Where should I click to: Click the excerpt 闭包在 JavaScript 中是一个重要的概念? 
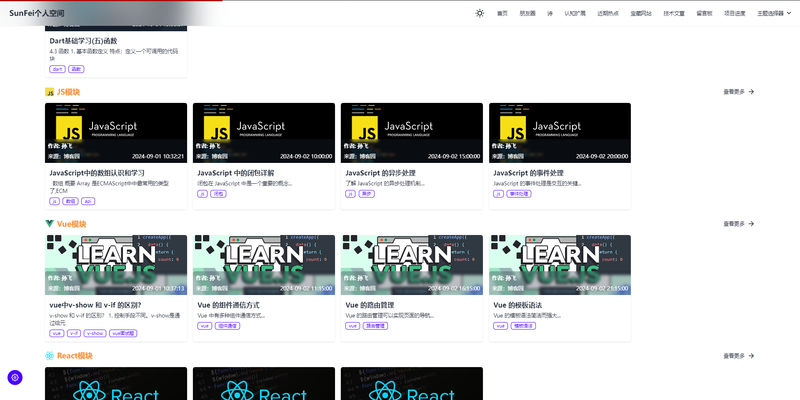[245, 183]
